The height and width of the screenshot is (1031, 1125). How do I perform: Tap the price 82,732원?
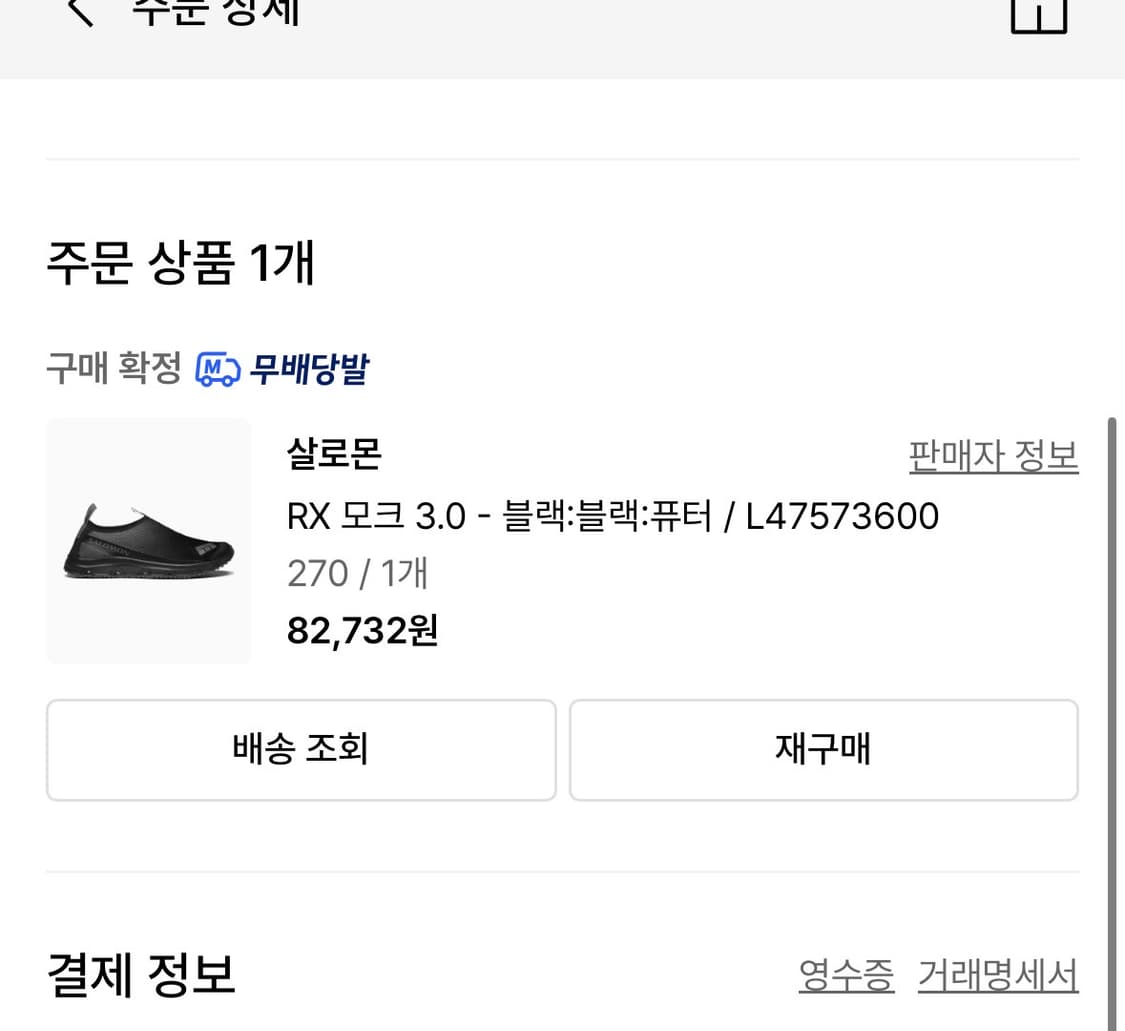pyautogui.click(x=361, y=629)
